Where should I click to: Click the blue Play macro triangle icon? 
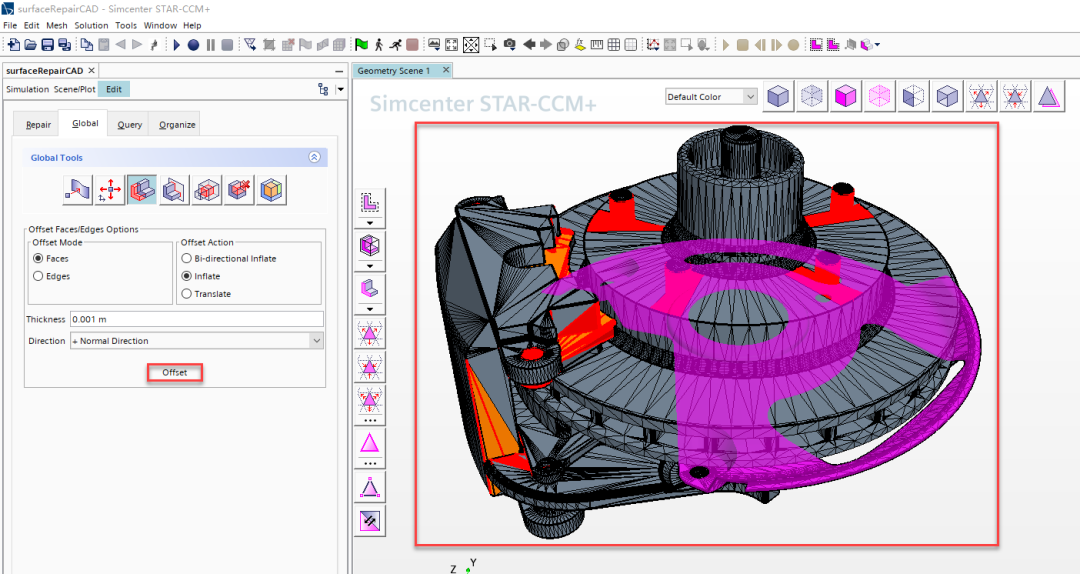pos(177,45)
